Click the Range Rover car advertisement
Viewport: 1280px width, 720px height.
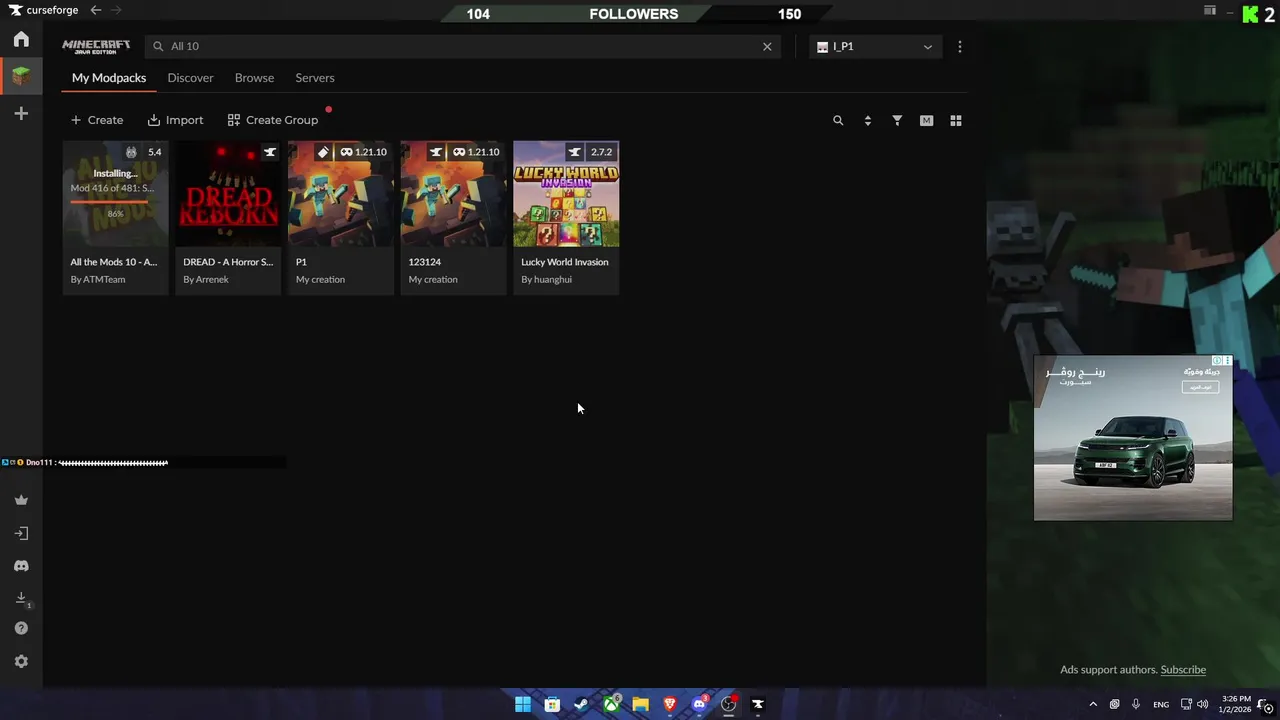[1133, 438]
